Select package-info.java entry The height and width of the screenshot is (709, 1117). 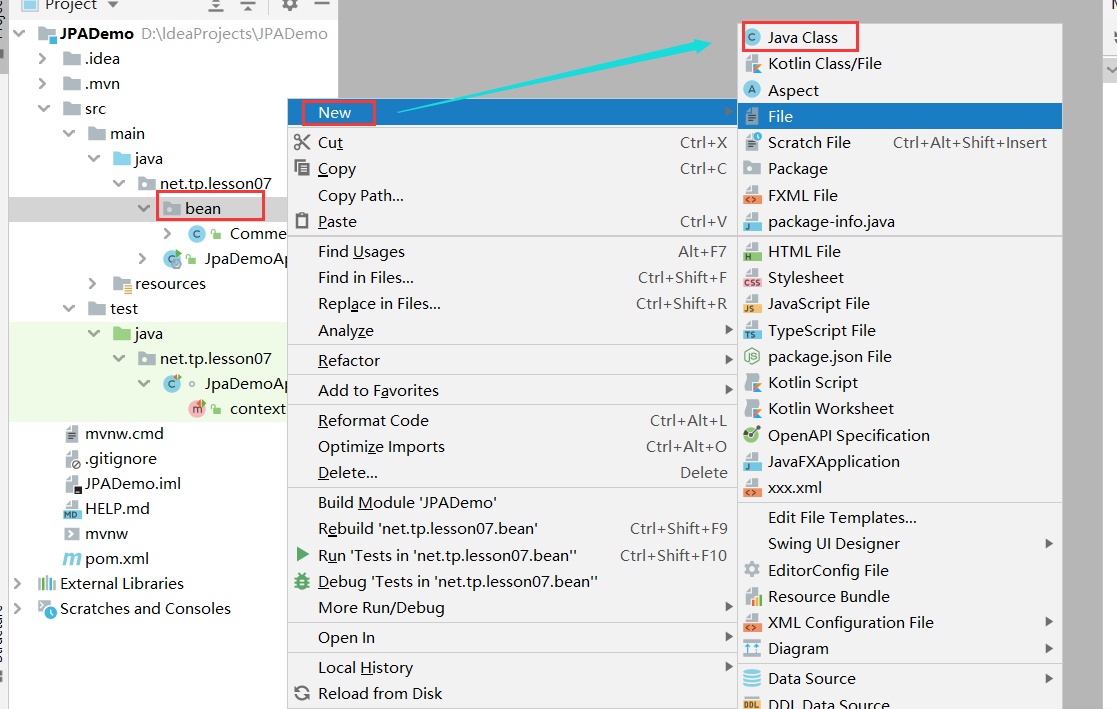pyautogui.click(x=900, y=222)
